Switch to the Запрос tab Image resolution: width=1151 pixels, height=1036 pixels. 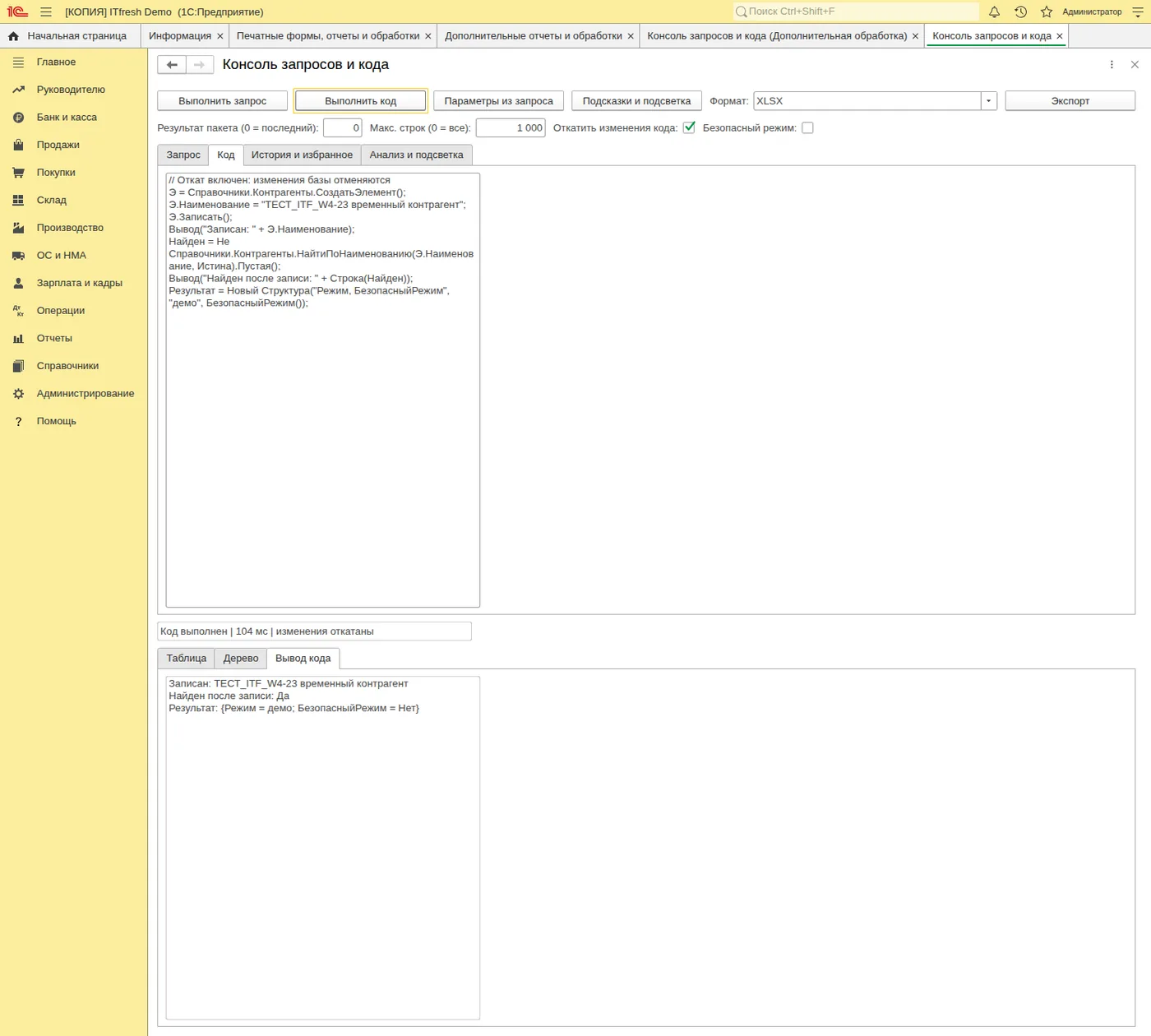pos(183,155)
